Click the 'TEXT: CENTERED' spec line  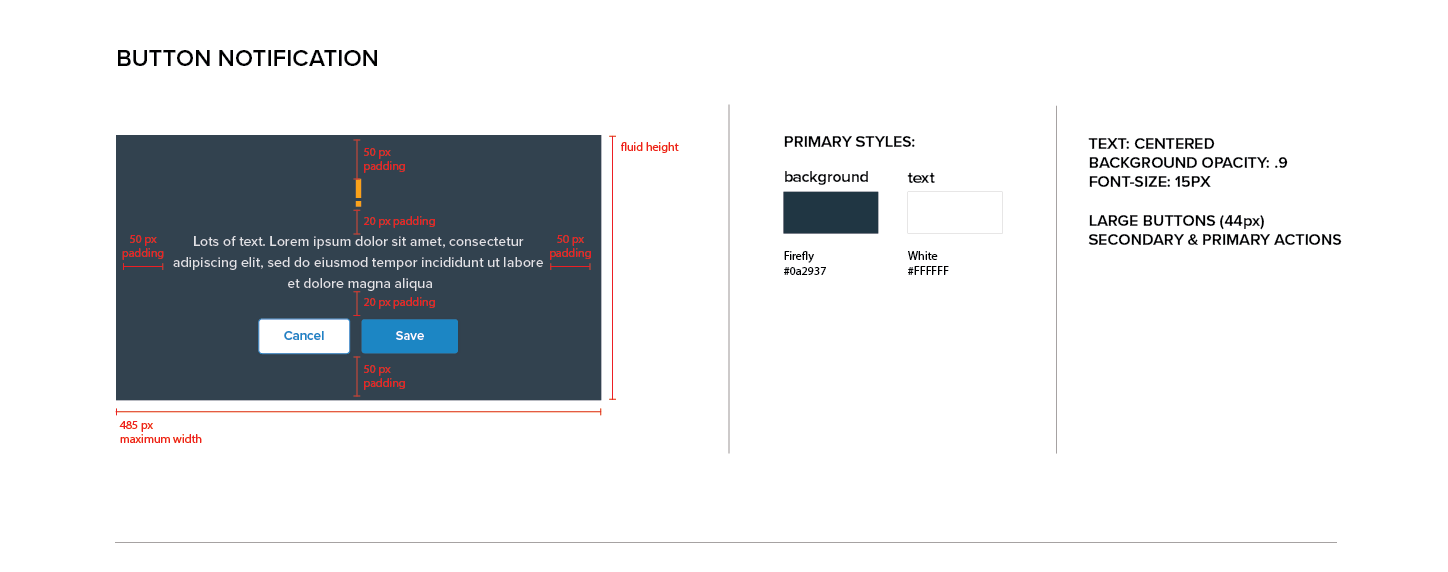(x=1151, y=144)
